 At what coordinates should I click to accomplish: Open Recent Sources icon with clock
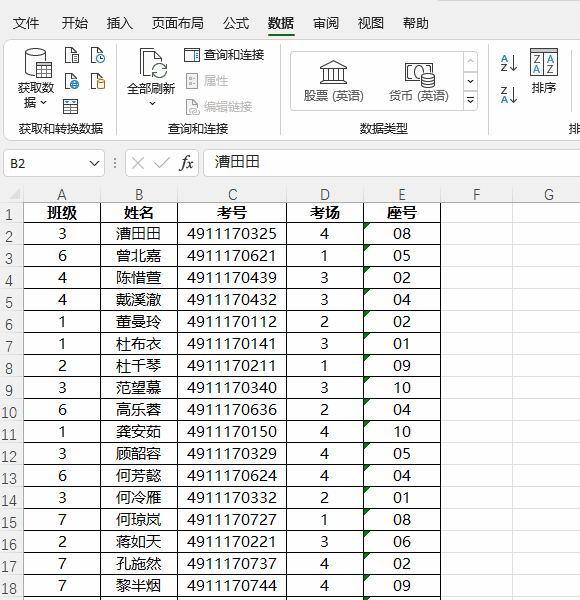(x=98, y=55)
